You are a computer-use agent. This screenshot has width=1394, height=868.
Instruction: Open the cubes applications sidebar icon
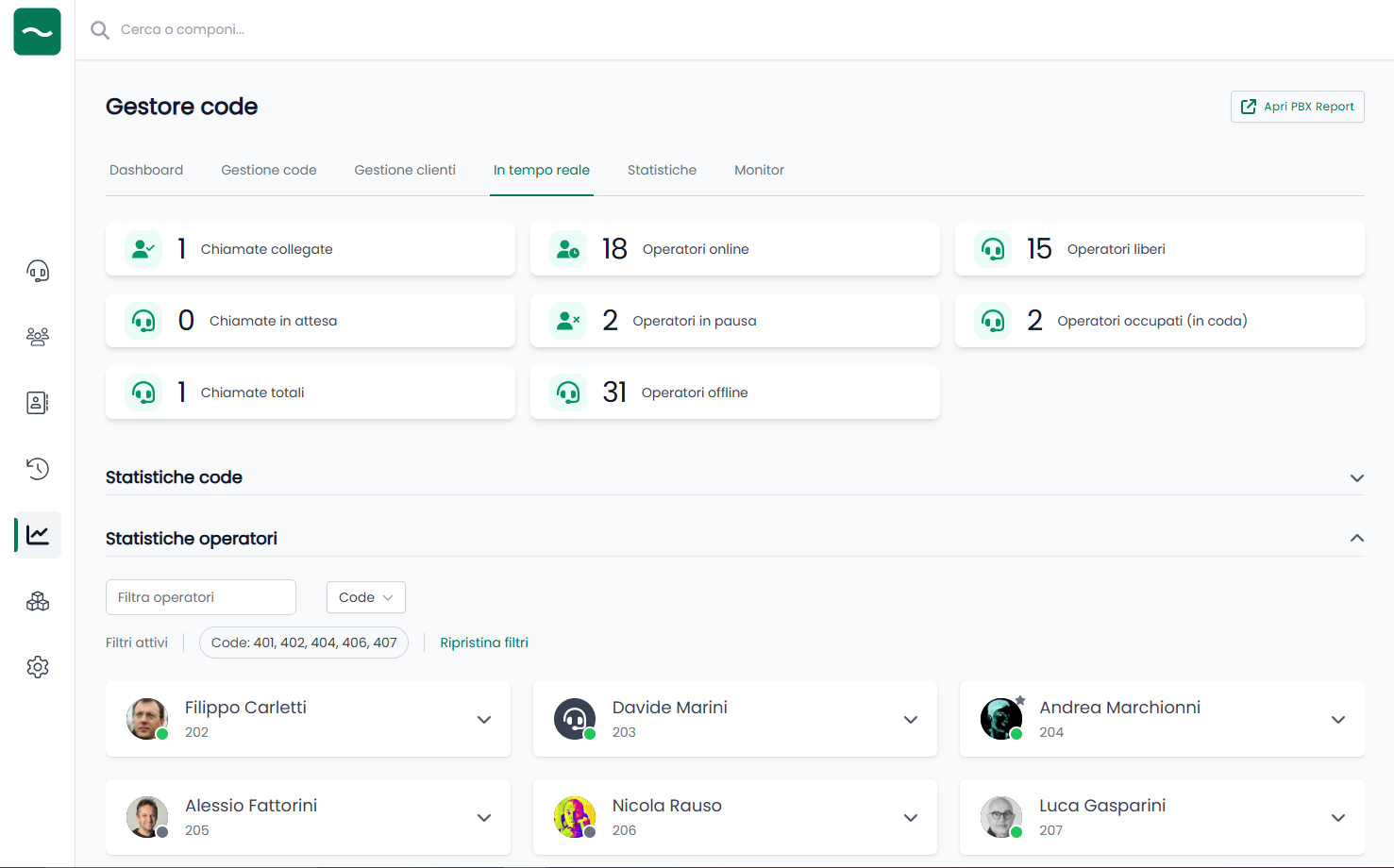pyautogui.click(x=38, y=601)
